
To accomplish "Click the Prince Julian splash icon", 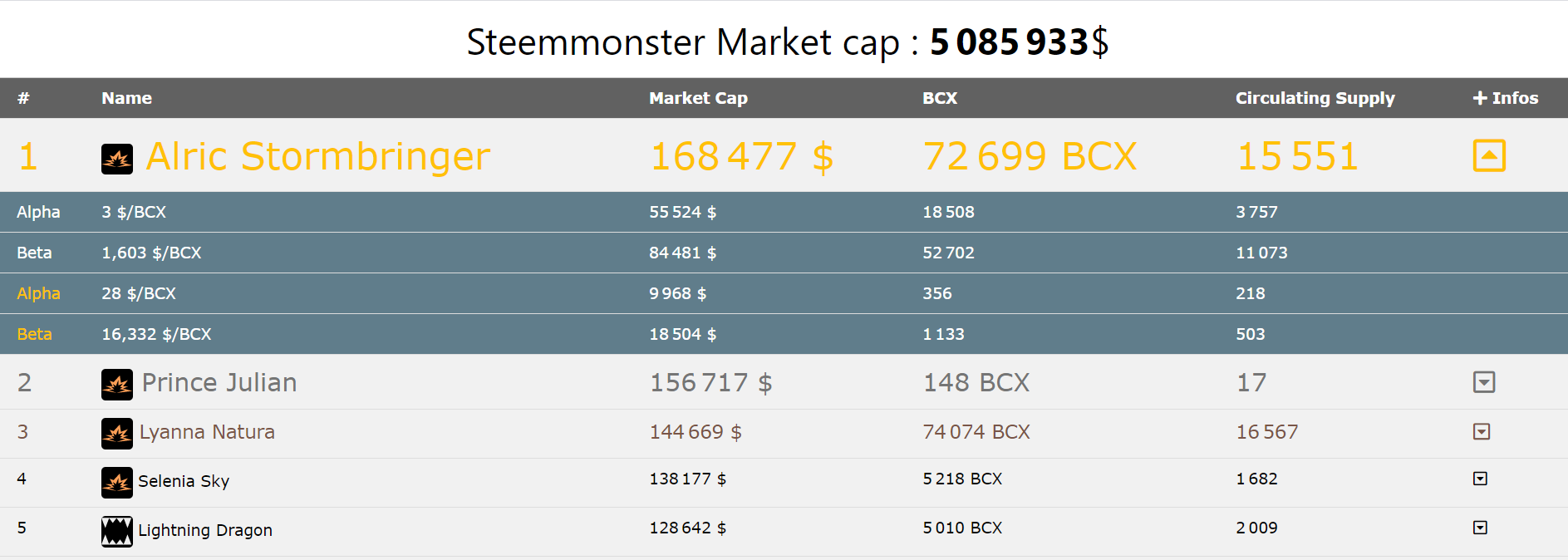I will (116, 383).
